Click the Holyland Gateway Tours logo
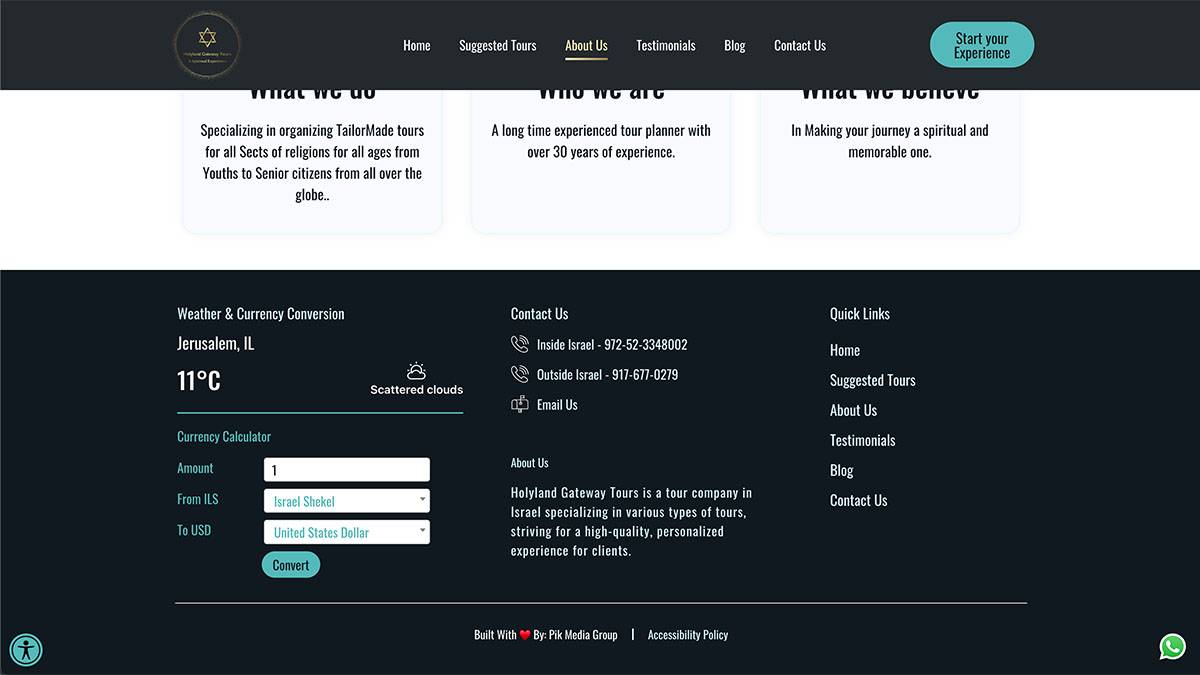1200x675 pixels. (x=207, y=45)
